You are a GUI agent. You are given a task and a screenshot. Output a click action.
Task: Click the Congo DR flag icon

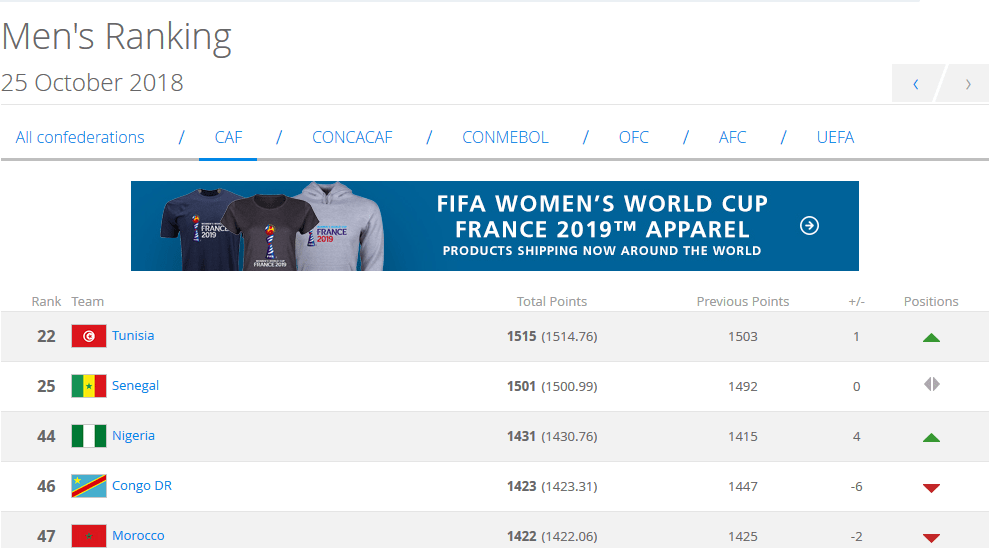click(x=89, y=486)
